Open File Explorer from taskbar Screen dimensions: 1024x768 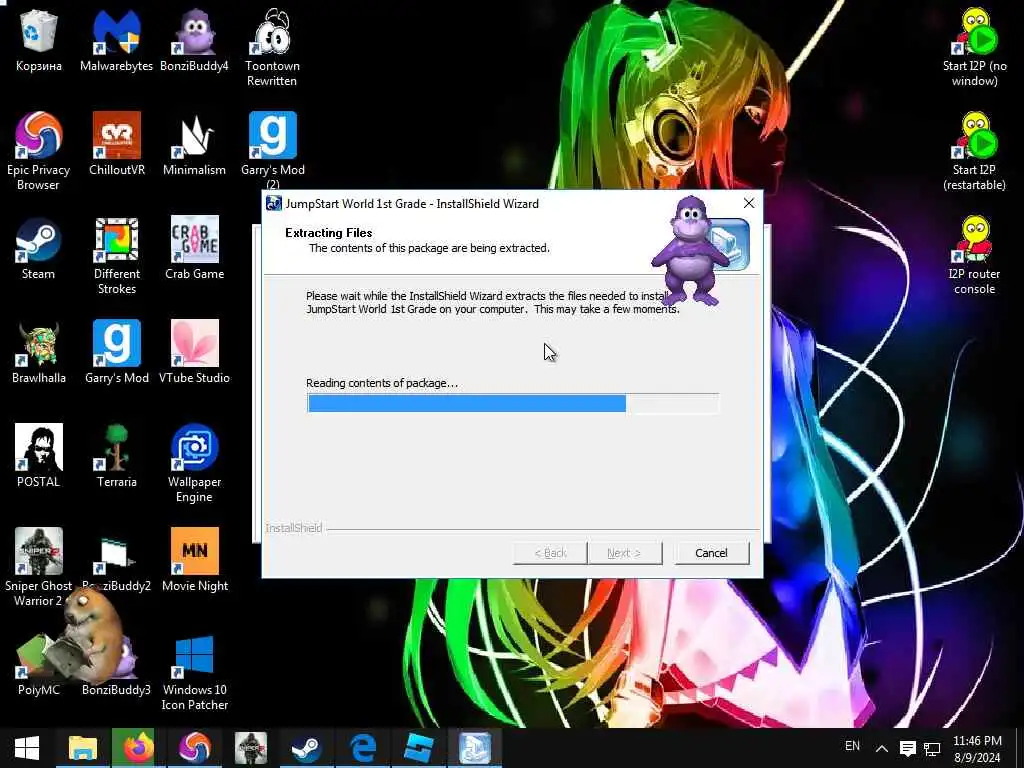point(83,748)
